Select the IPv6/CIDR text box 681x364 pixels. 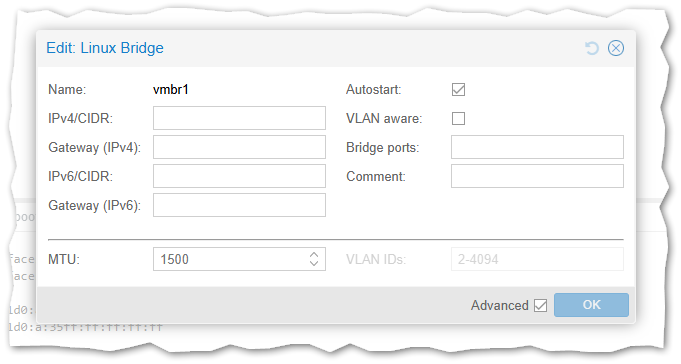pyautogui.click(x=239, y=176)
